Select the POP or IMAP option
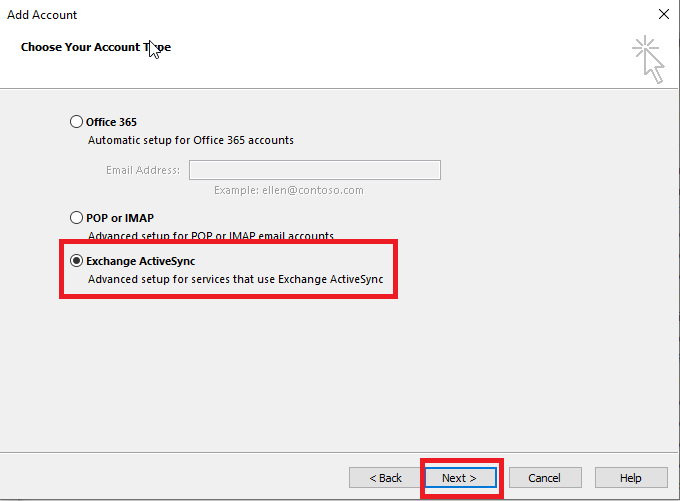The height and width of the screenshot is (501, 680). pyautogui.click(x=76, y=217)
